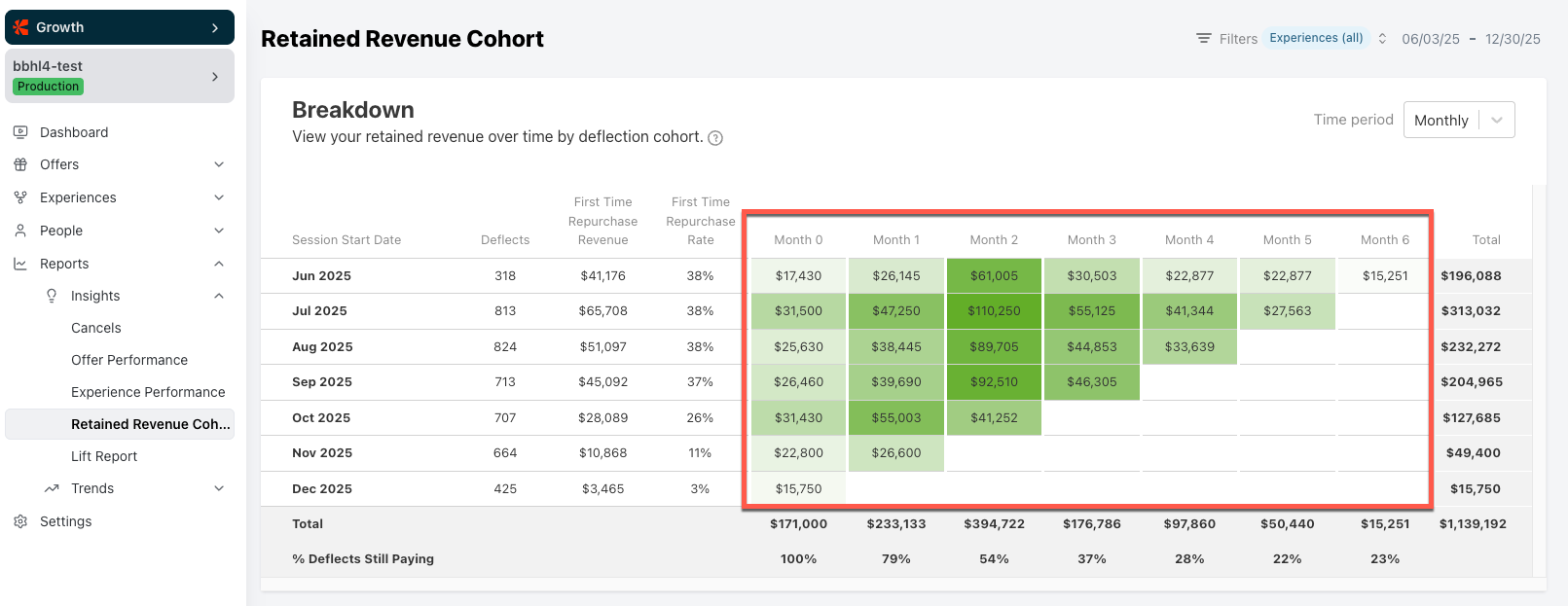This screenshot has height=606, width=1568.
Task: Expand the Trends submenu chevron
Action: tap(219, 488)
